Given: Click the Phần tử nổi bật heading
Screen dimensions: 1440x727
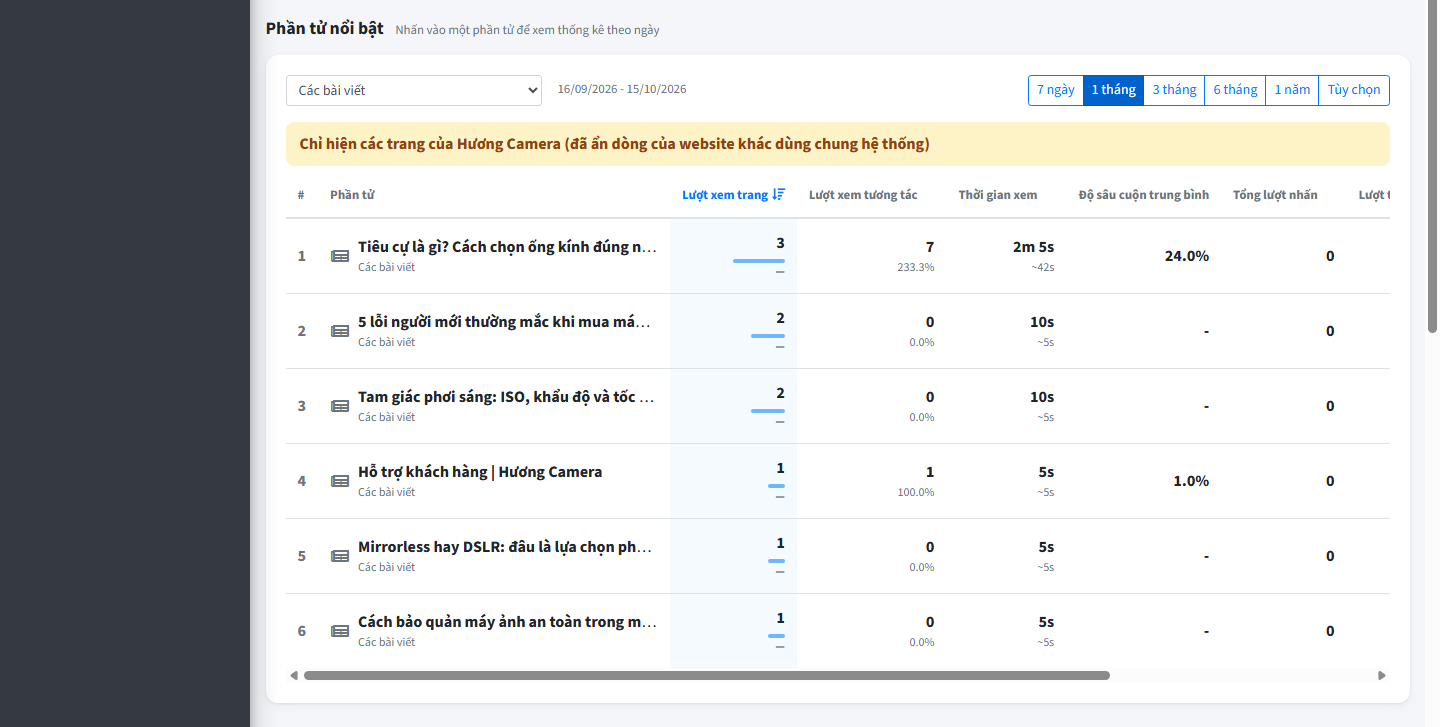Looking at the screenshot, I should point(325,28).
